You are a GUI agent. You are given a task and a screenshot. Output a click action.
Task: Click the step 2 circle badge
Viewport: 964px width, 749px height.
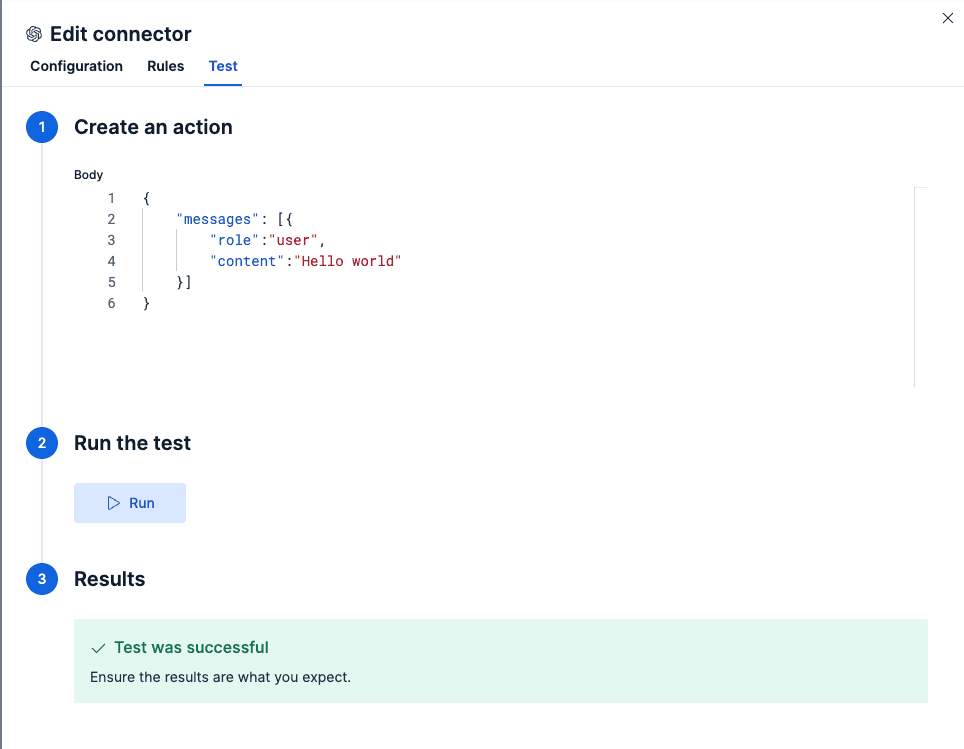coord(42,444)
